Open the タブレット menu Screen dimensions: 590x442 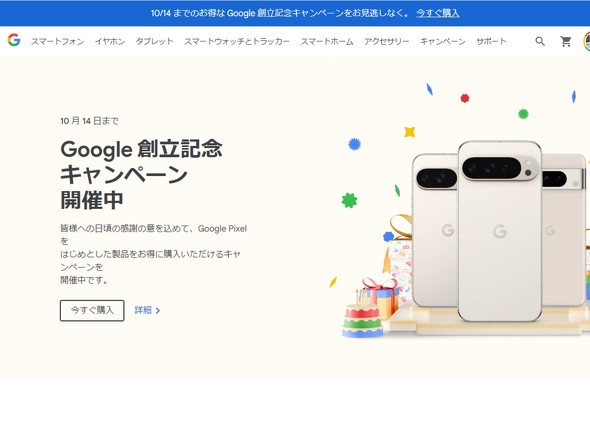pyautogui.click(x=154, y=41)
